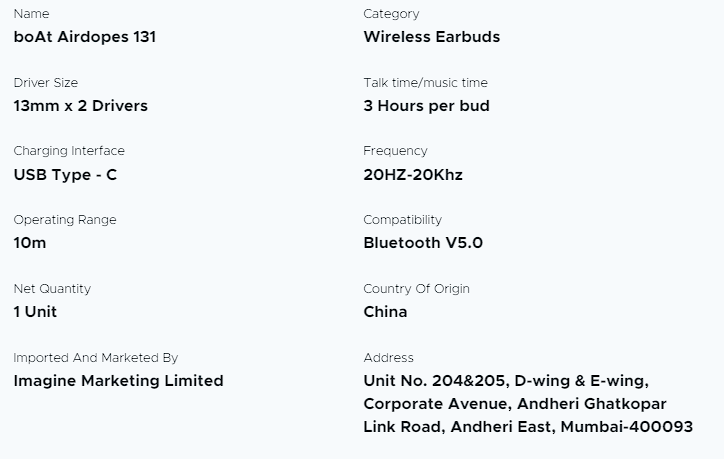Viewport: 724px width, 459px height.
Task: Click the '13mm x 2 Drivers' value
Action: coord(80,106)
